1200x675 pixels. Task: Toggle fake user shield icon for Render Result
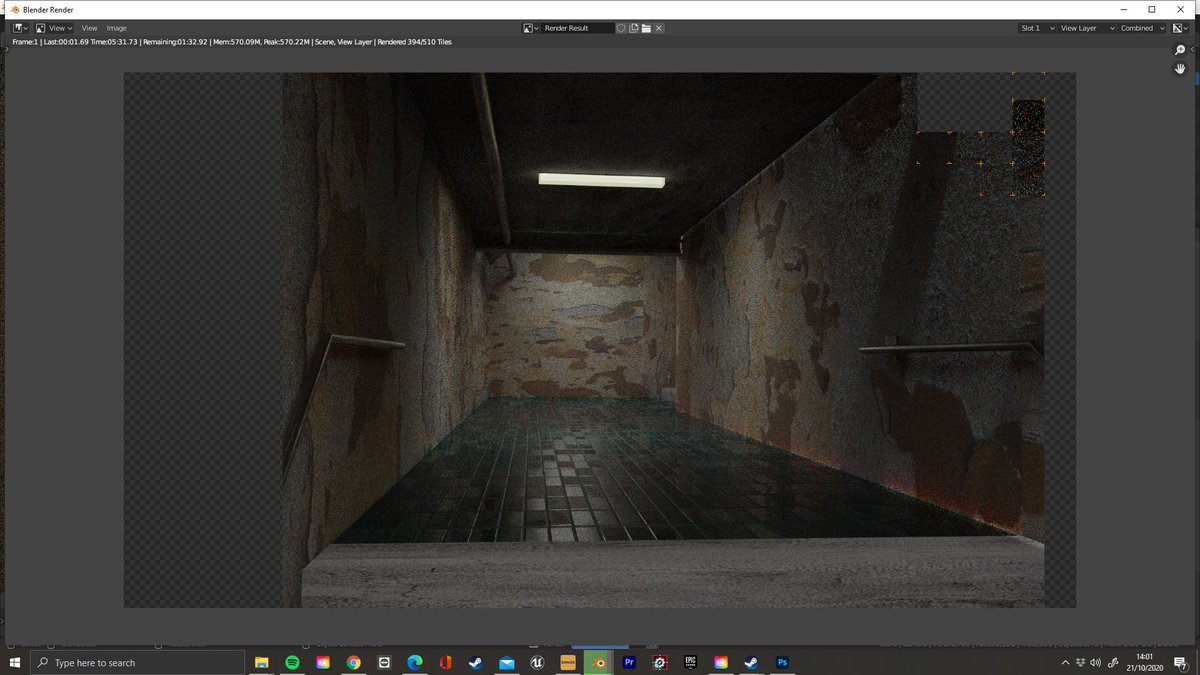pos(621,28)
